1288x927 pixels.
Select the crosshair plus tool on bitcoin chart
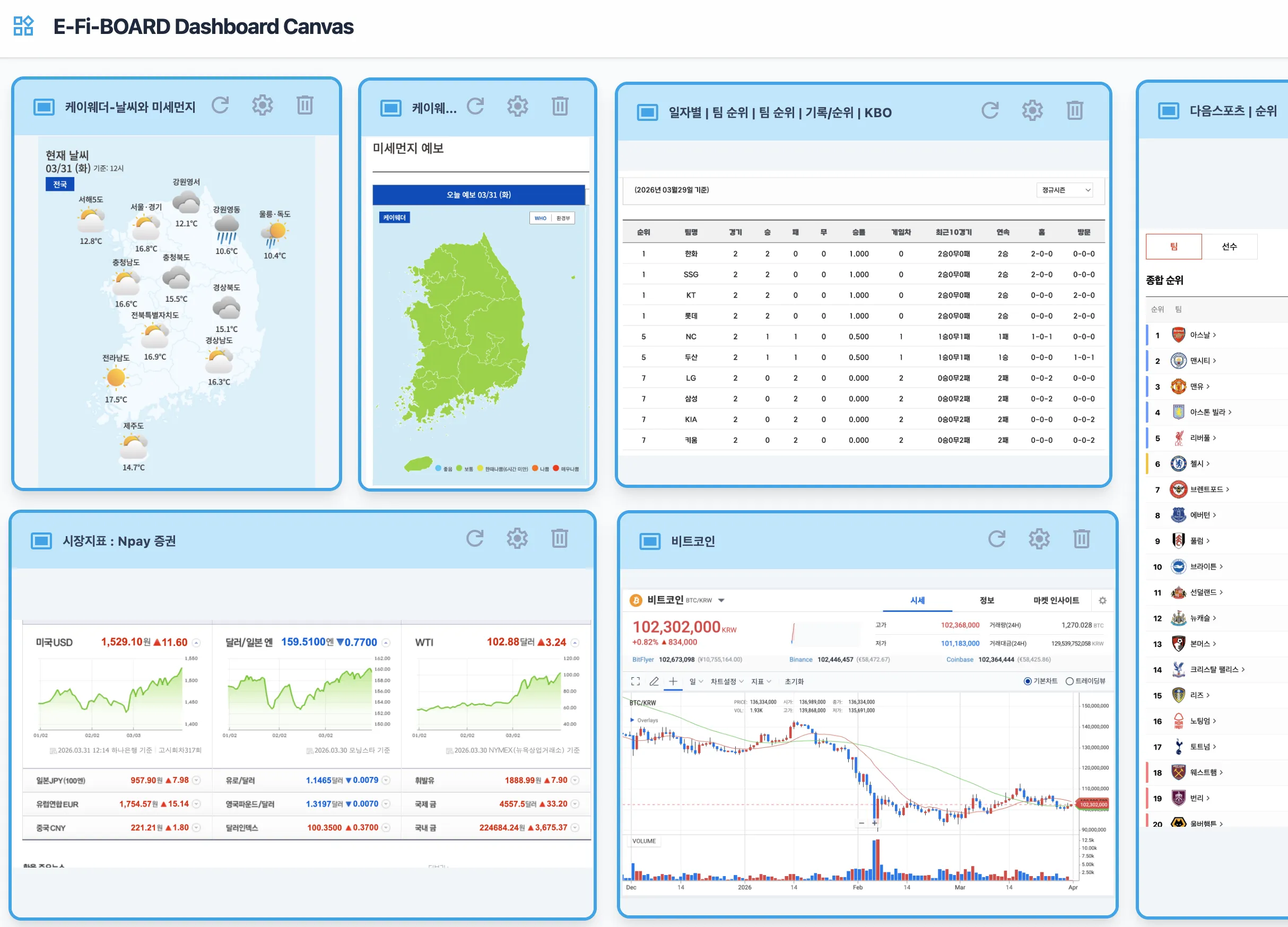673,681
